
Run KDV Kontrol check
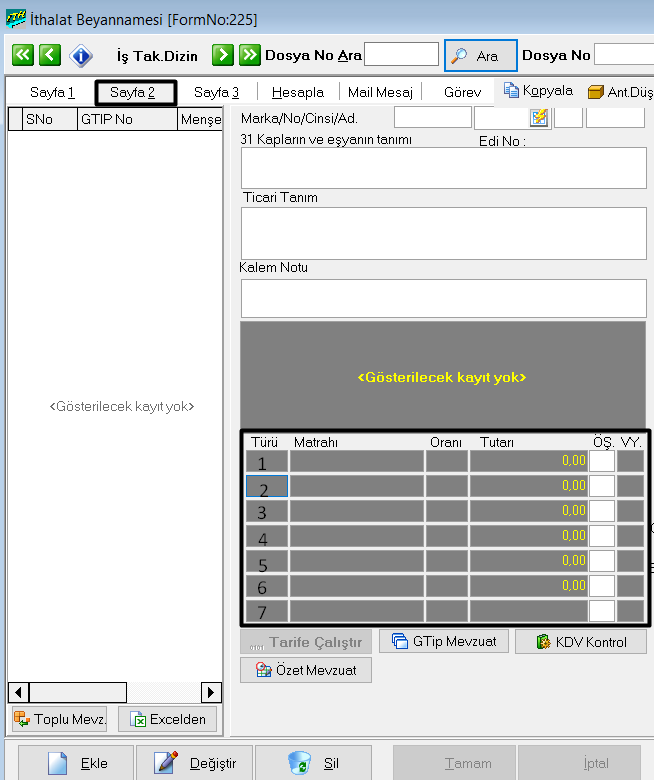[581, 642]
